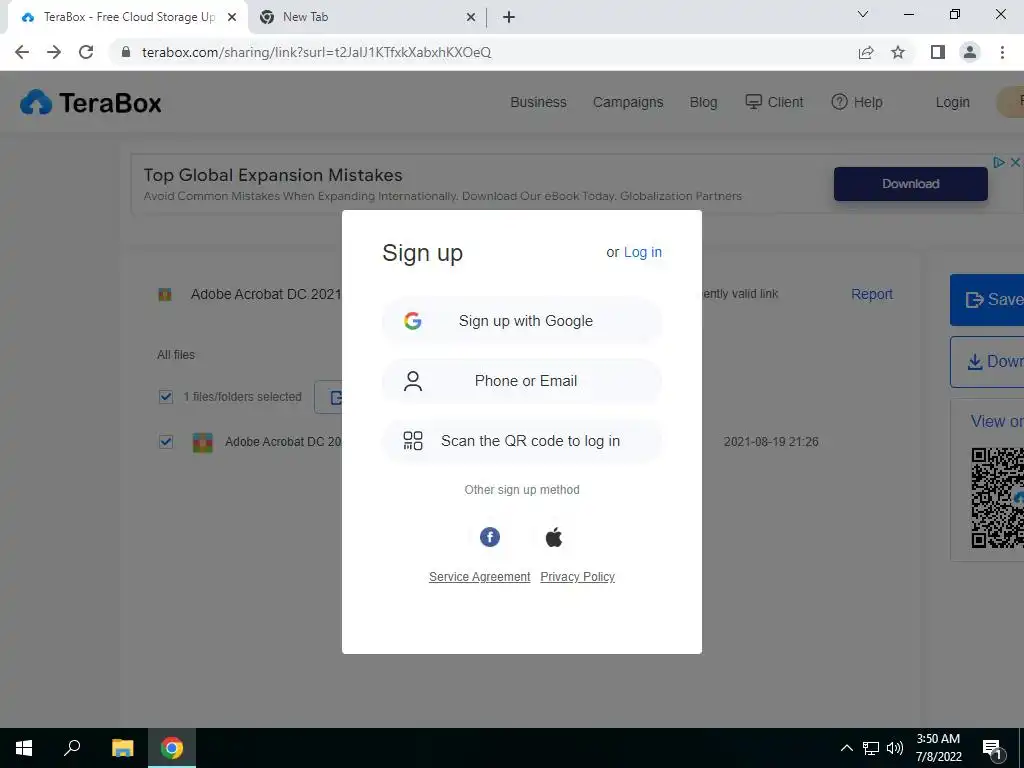Click the padlock site info icon
This screenshot has height=768, width=1024.
coord(126,52)
